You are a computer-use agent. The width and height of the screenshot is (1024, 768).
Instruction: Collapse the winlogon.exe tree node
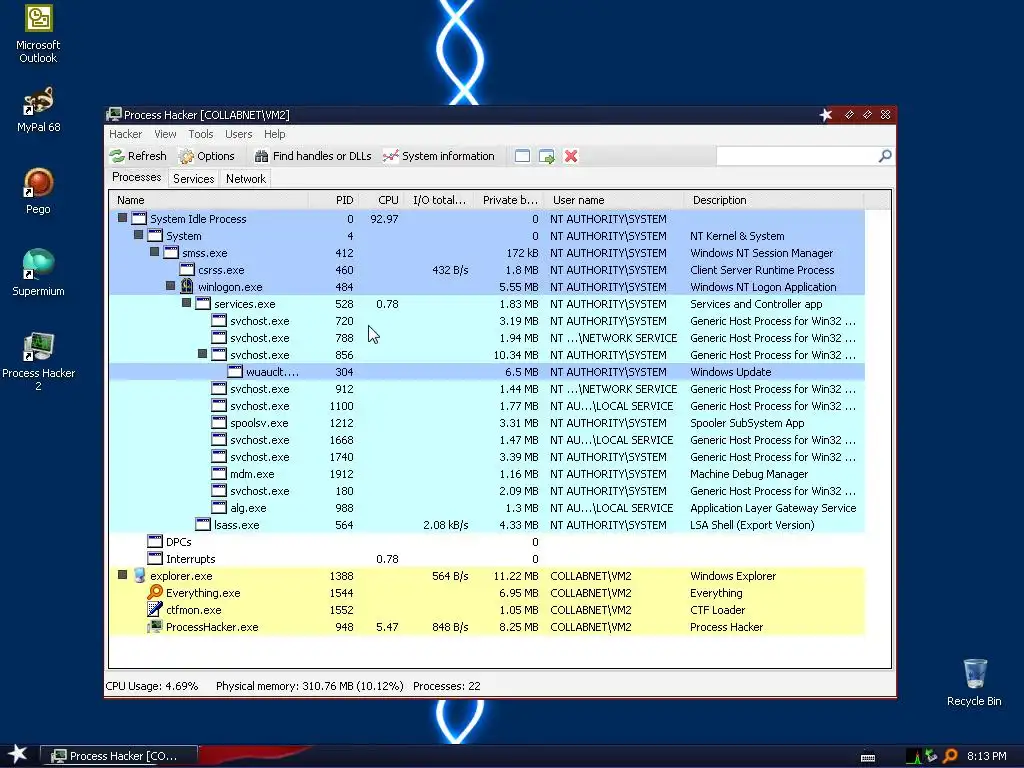[x=170, y=286]
